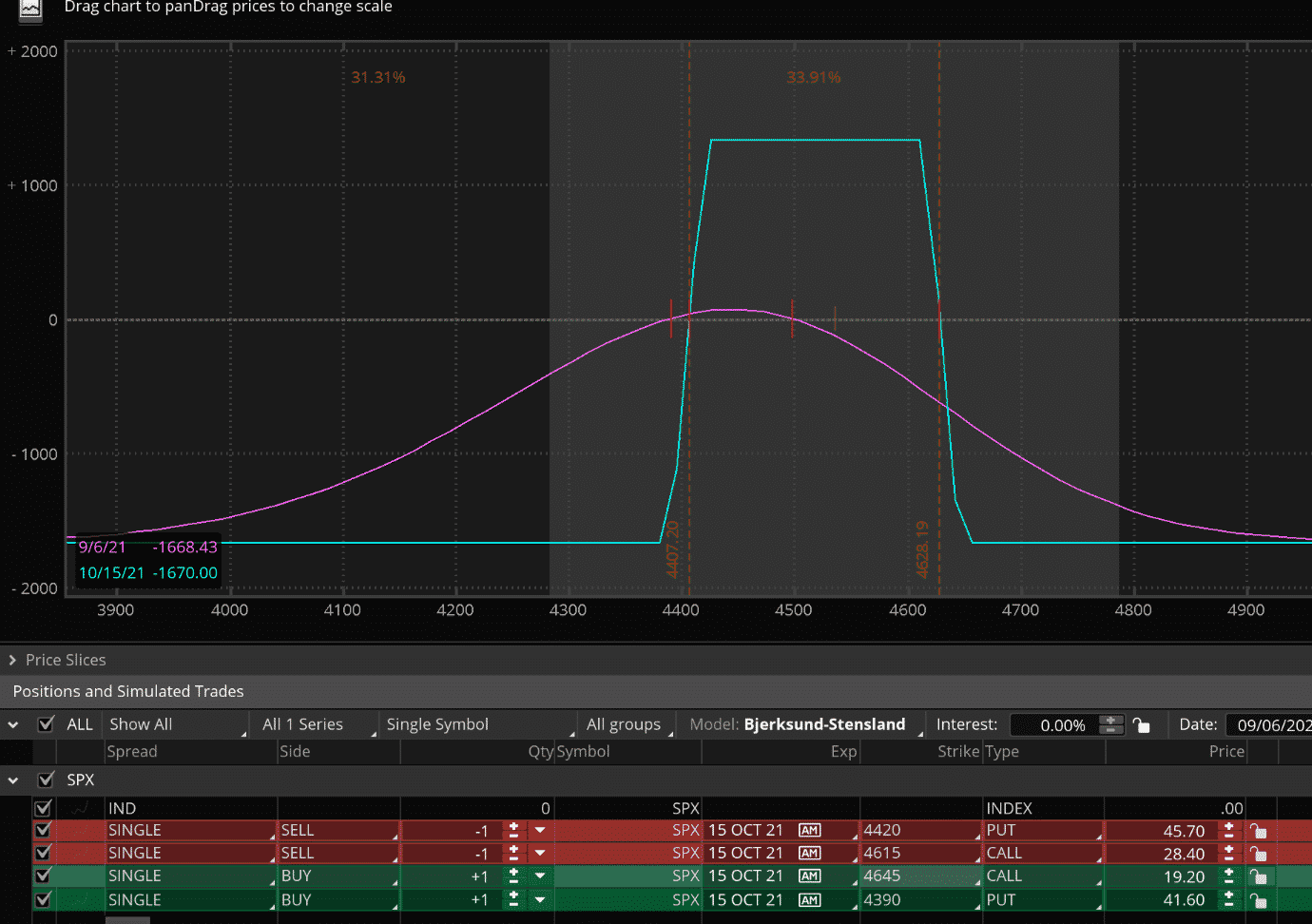Image resolution: width=1312 pixels, height=924 pixels.
Task: Click the AM icon on the SELL 4420 row
Action: pyautogui.click(x=809, y=830)
